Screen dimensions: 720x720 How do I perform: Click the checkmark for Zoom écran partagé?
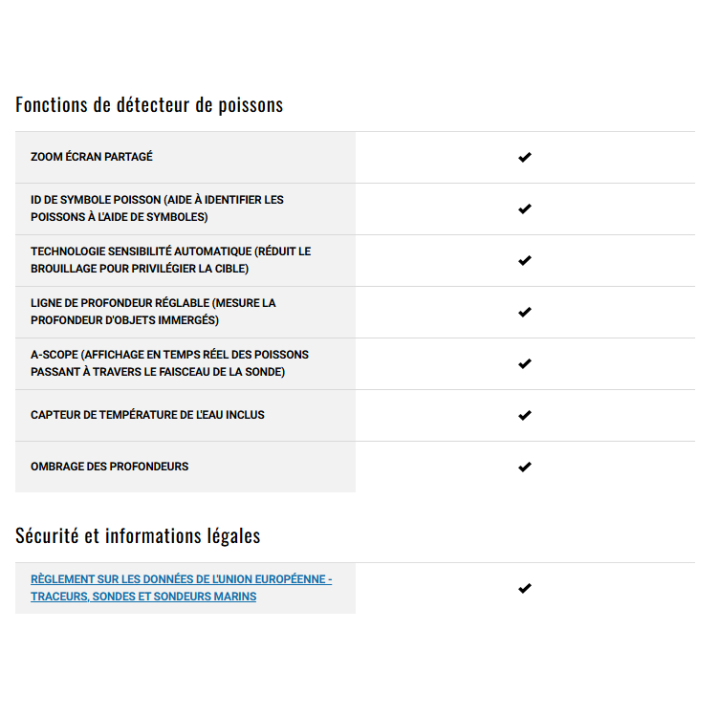pyautogui.click(x=524, y=158)
